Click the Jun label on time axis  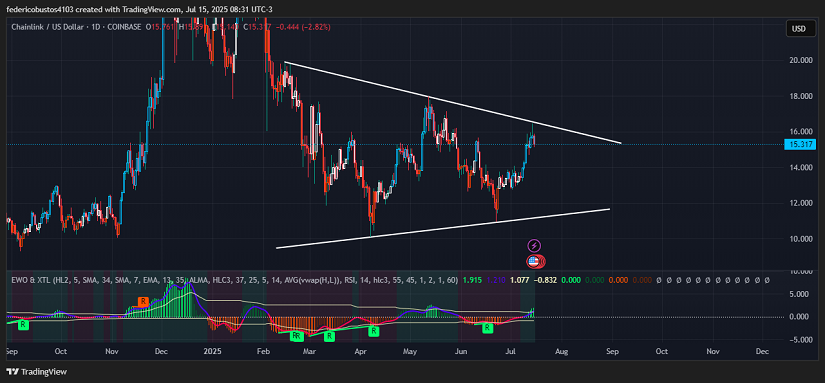coord(460,350)
